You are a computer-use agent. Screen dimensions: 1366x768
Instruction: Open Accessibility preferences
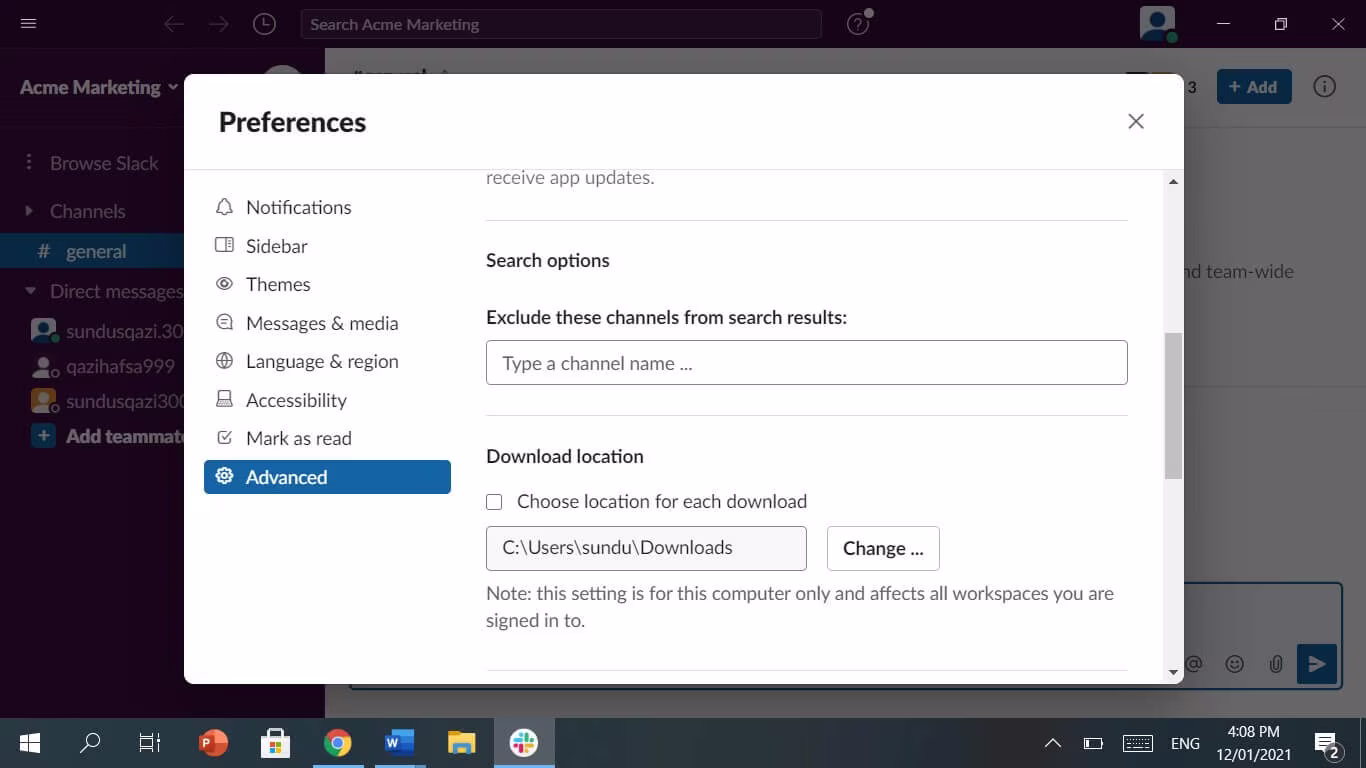(327, 400)
